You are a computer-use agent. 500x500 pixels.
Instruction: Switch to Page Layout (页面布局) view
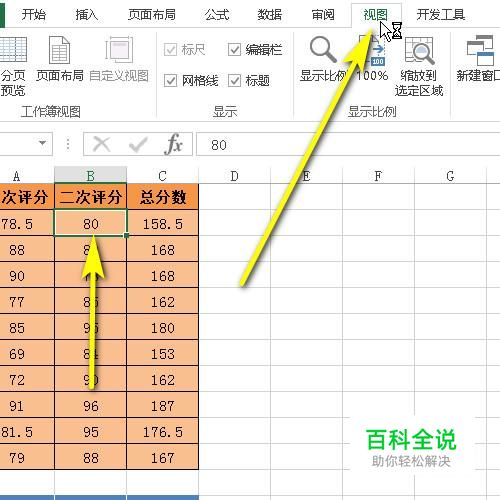pos(60,59)
